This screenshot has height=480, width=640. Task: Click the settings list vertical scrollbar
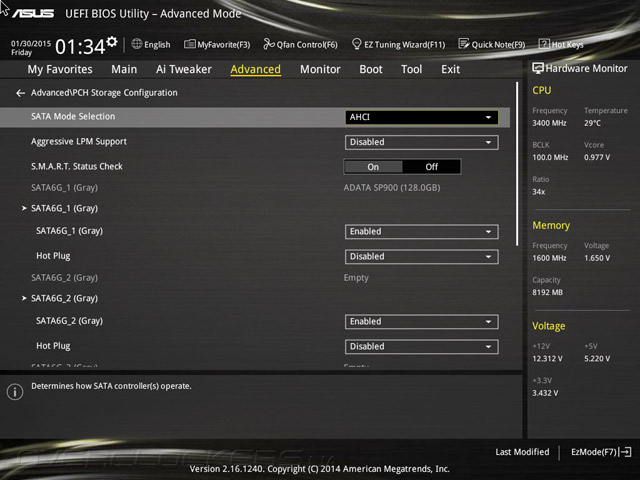tap(517, 163)
